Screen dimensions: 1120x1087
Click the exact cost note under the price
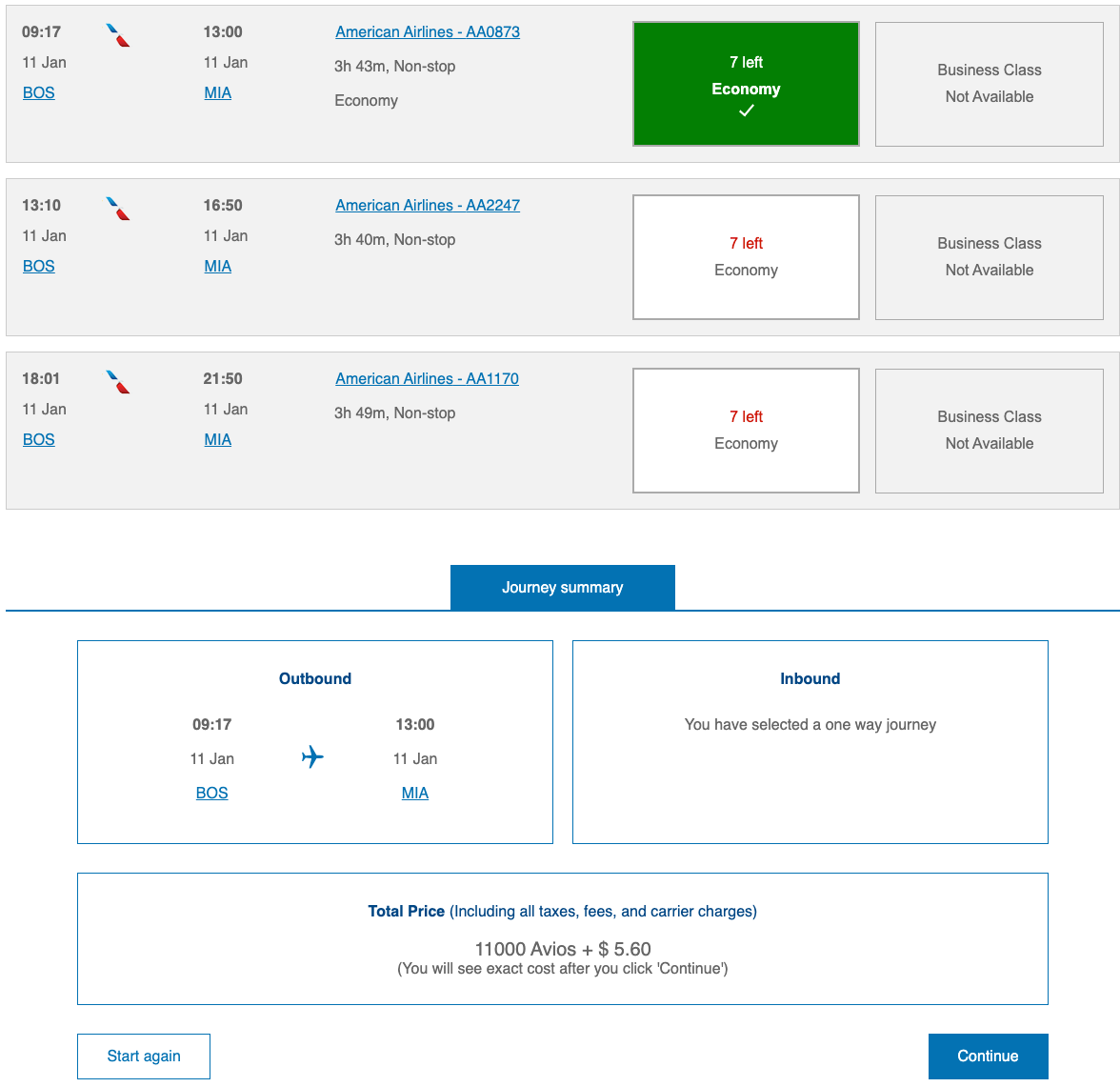tap(563, 968)
